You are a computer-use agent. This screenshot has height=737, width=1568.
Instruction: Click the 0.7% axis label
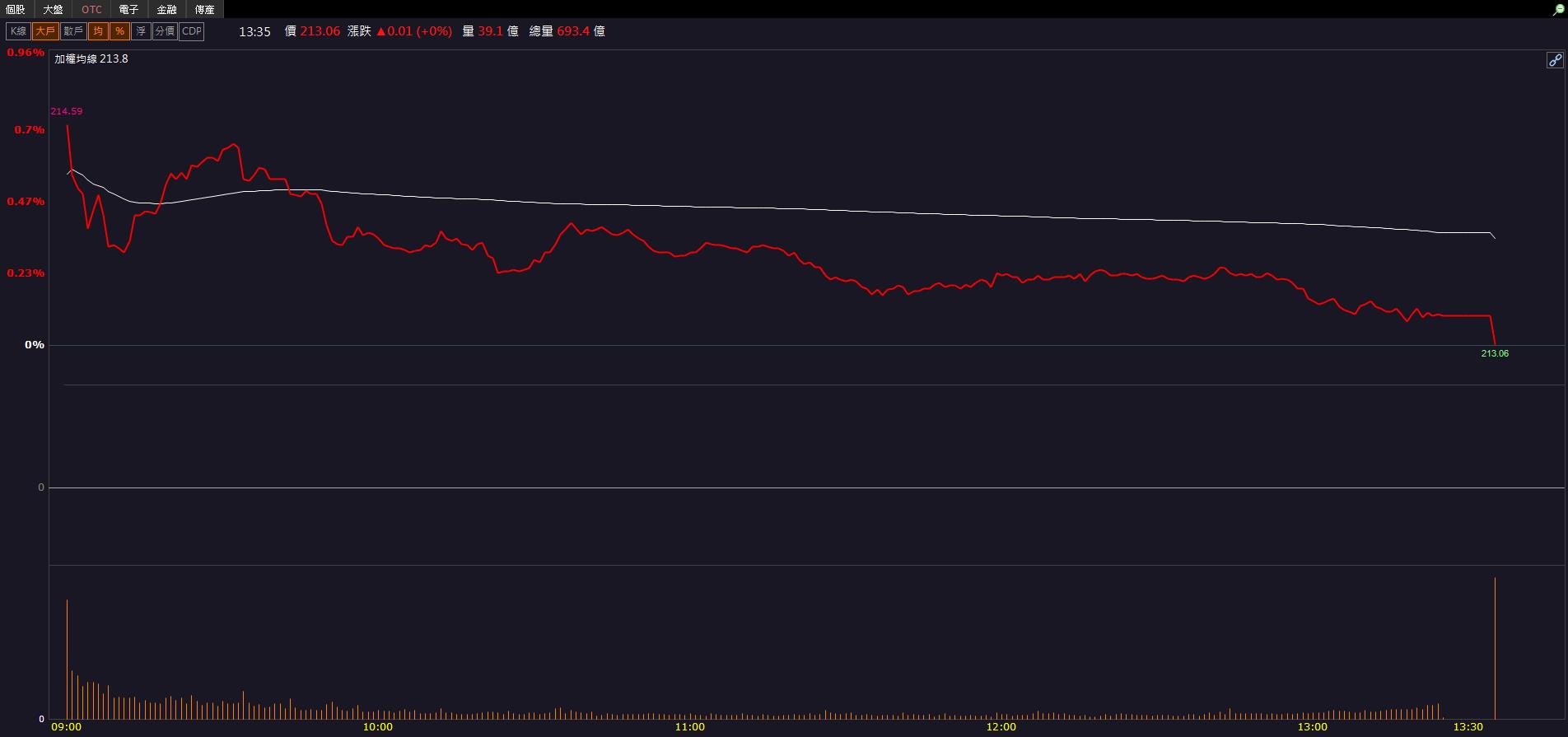30,129
